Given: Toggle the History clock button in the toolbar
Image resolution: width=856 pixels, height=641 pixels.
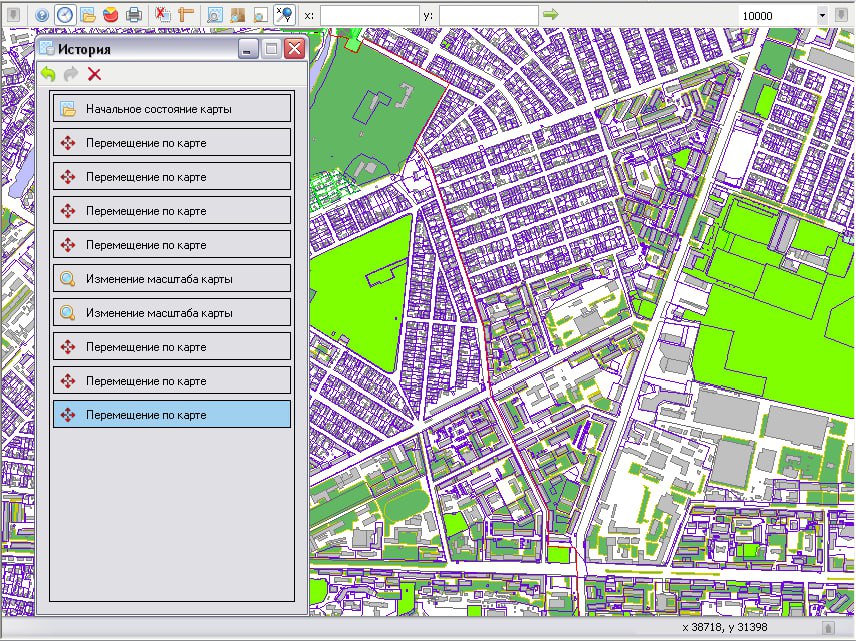Looking at the screenshot, I should pyautogui.click(x=65, y=15).
